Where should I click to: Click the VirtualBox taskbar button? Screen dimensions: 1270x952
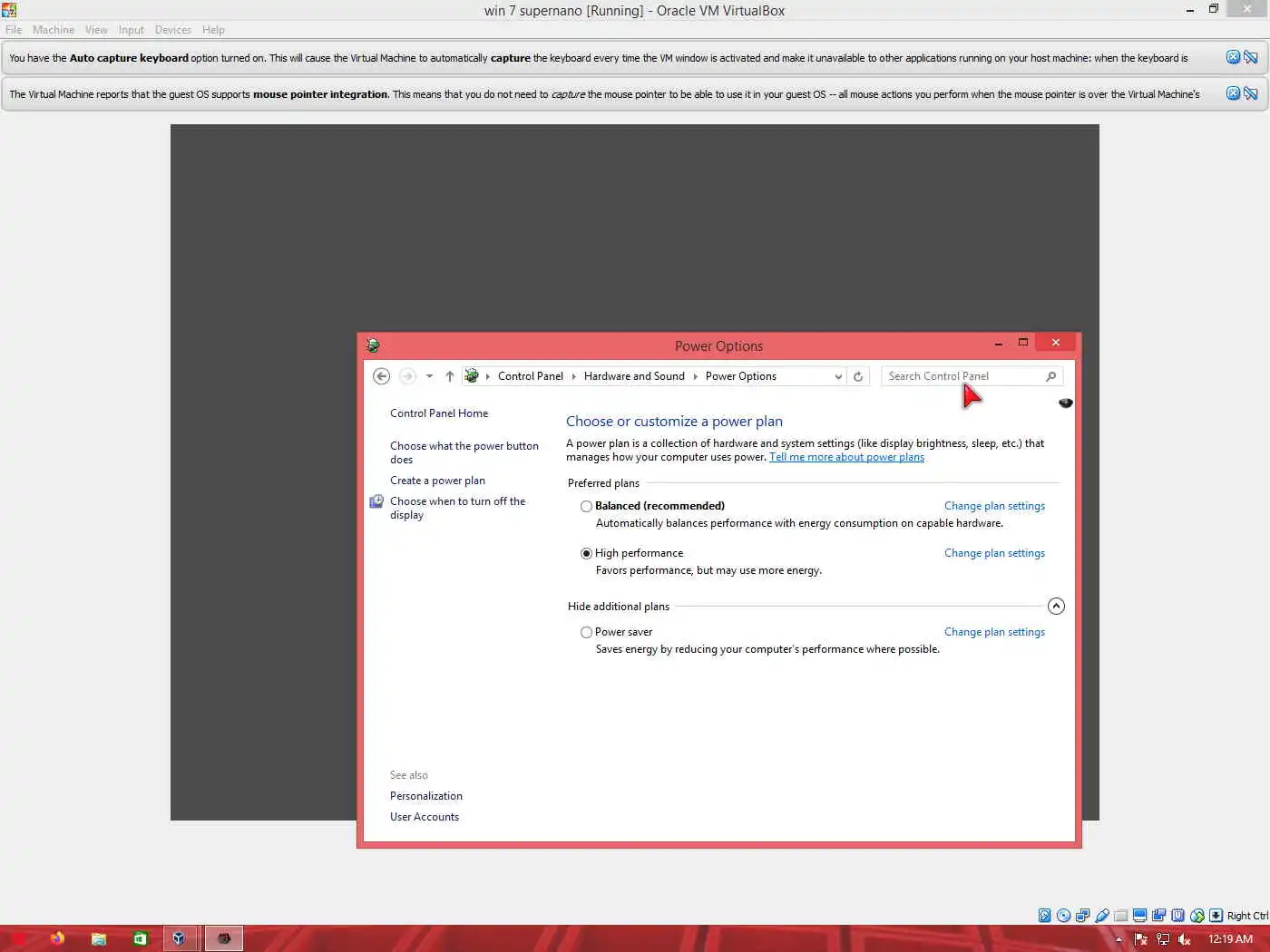click(x=180, y=938)
